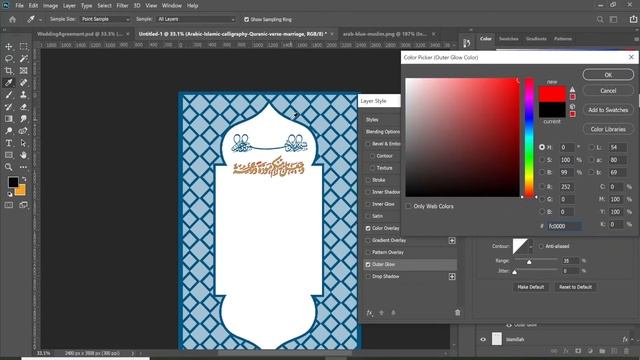Image resolution: width=640 pixels, height=360 pixels.
Task: Select the Healing Brush tool
Action: click(x=24, y=82)
